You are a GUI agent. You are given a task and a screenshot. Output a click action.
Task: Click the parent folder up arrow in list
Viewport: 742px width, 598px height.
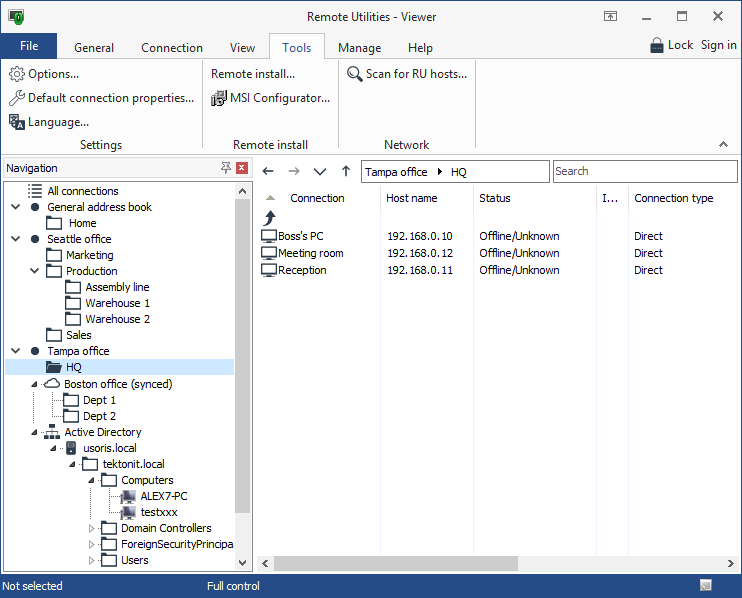pyautogui.click(x=269, y=218)
